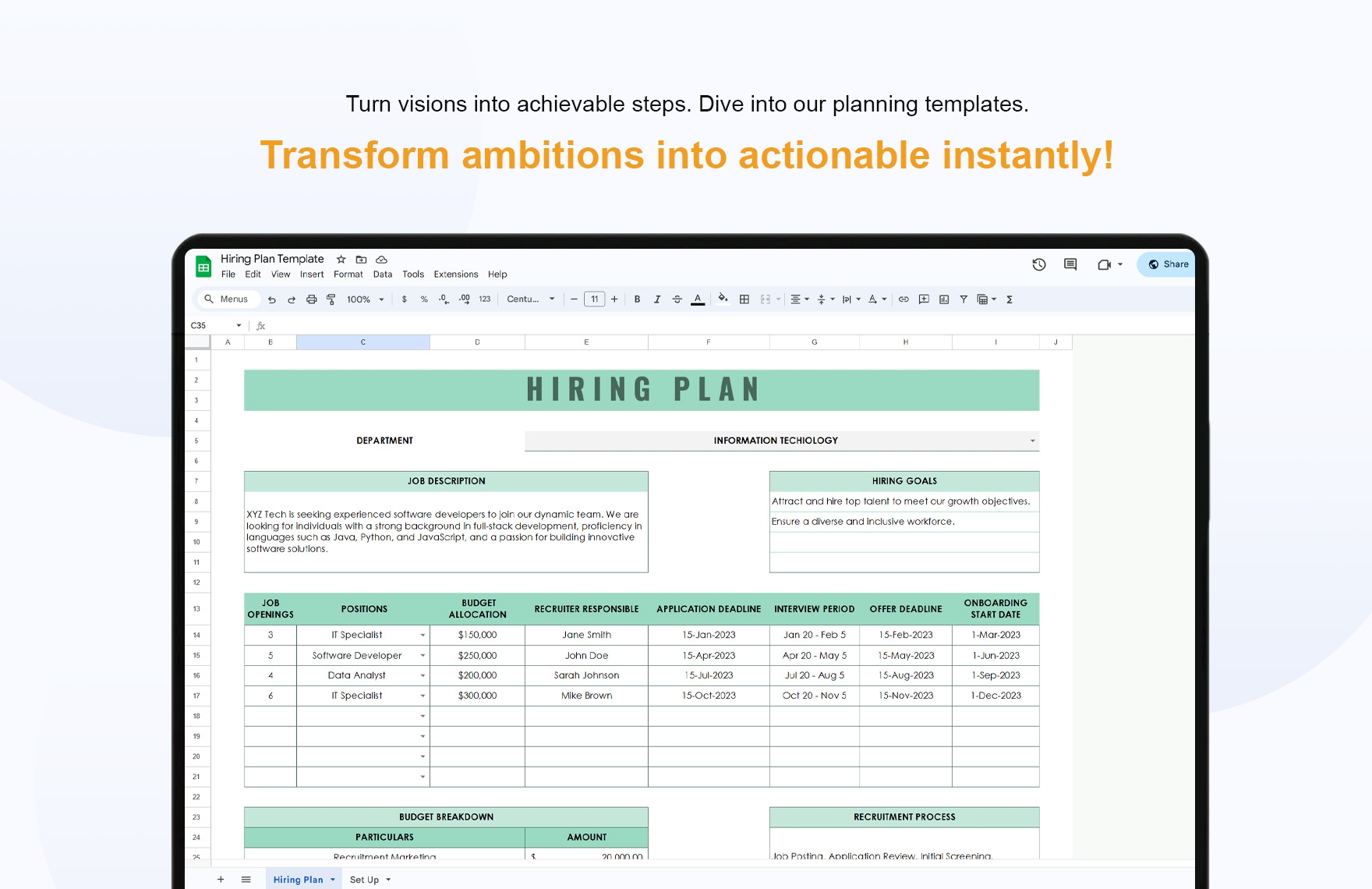1372x889 pixels.
Task: Star the Hiring Plan Template document
Action: (x=341, y=260)
